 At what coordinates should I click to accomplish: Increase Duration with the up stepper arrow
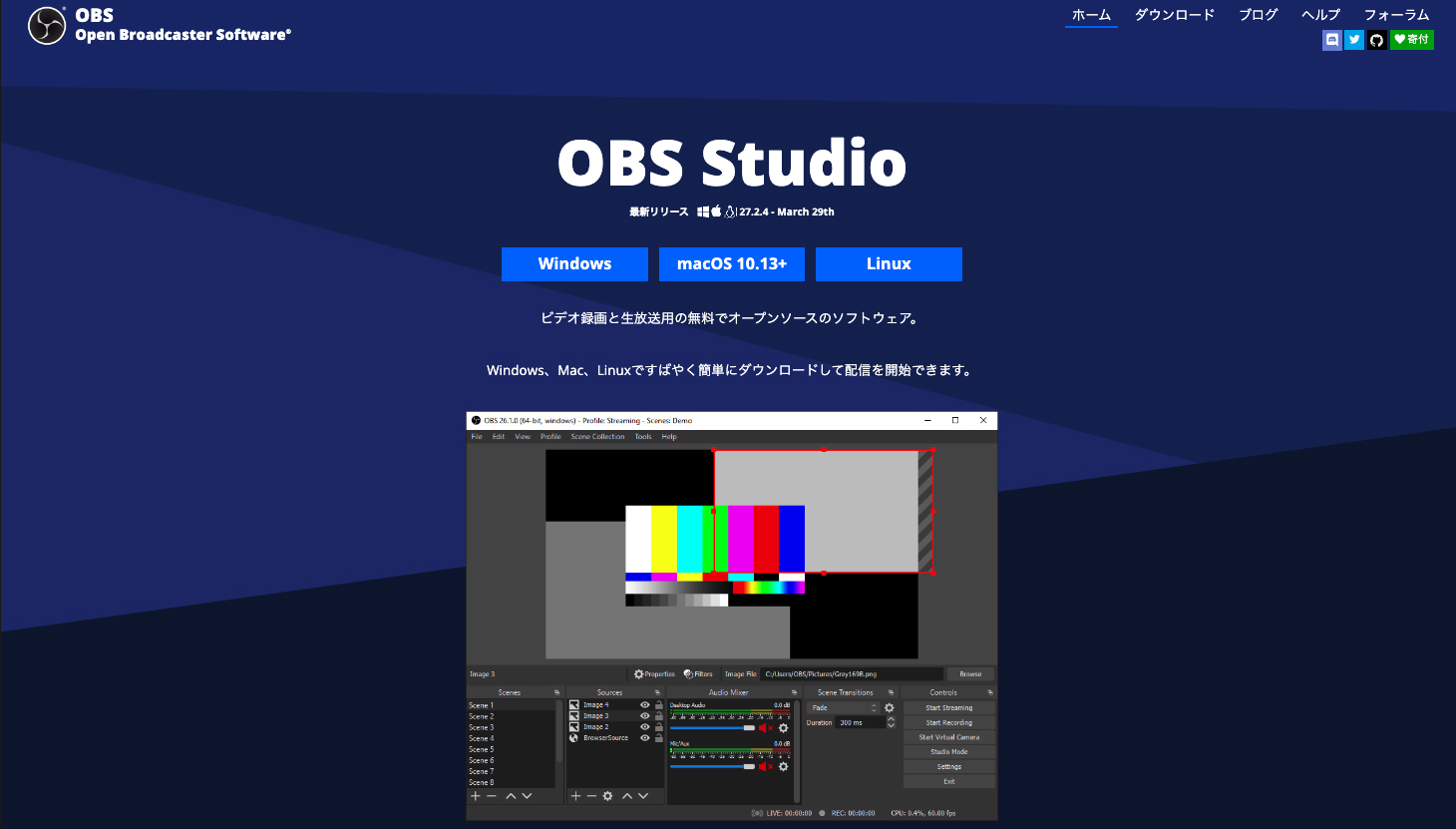pos(891,719)
